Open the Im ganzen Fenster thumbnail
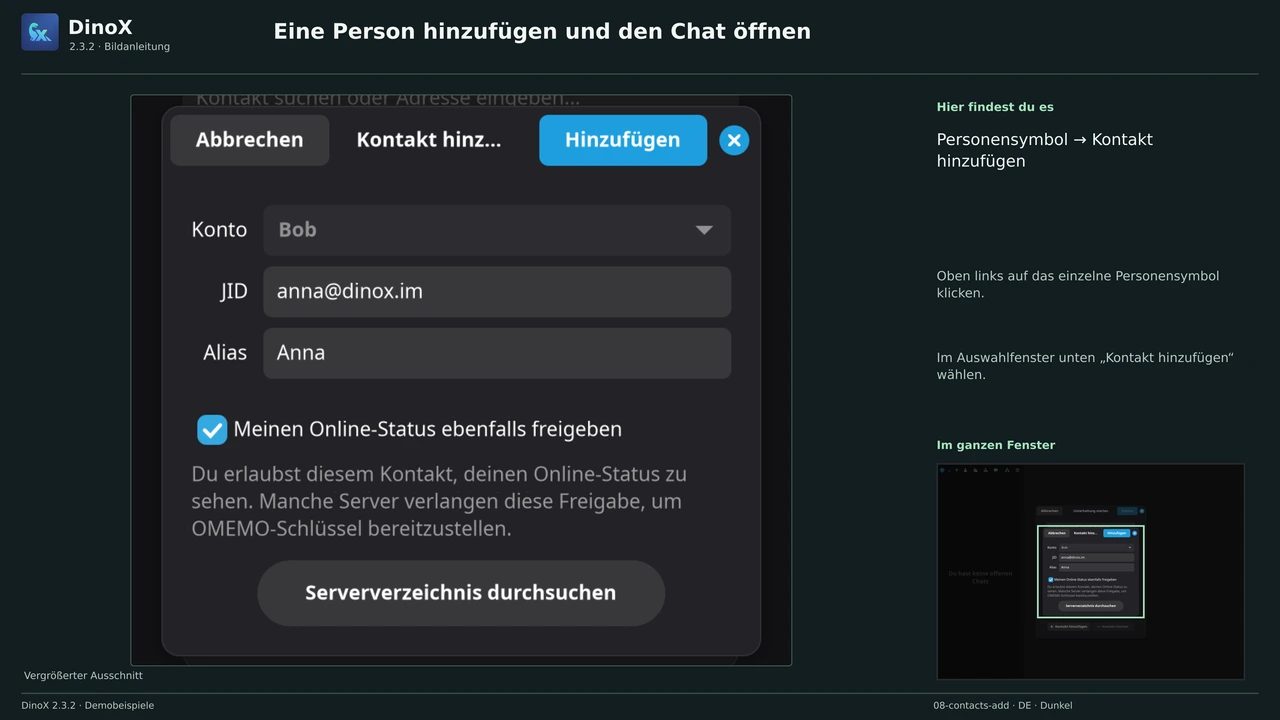The height and width of the screenshot is (720, 1280). click(x=1090, y=571)
